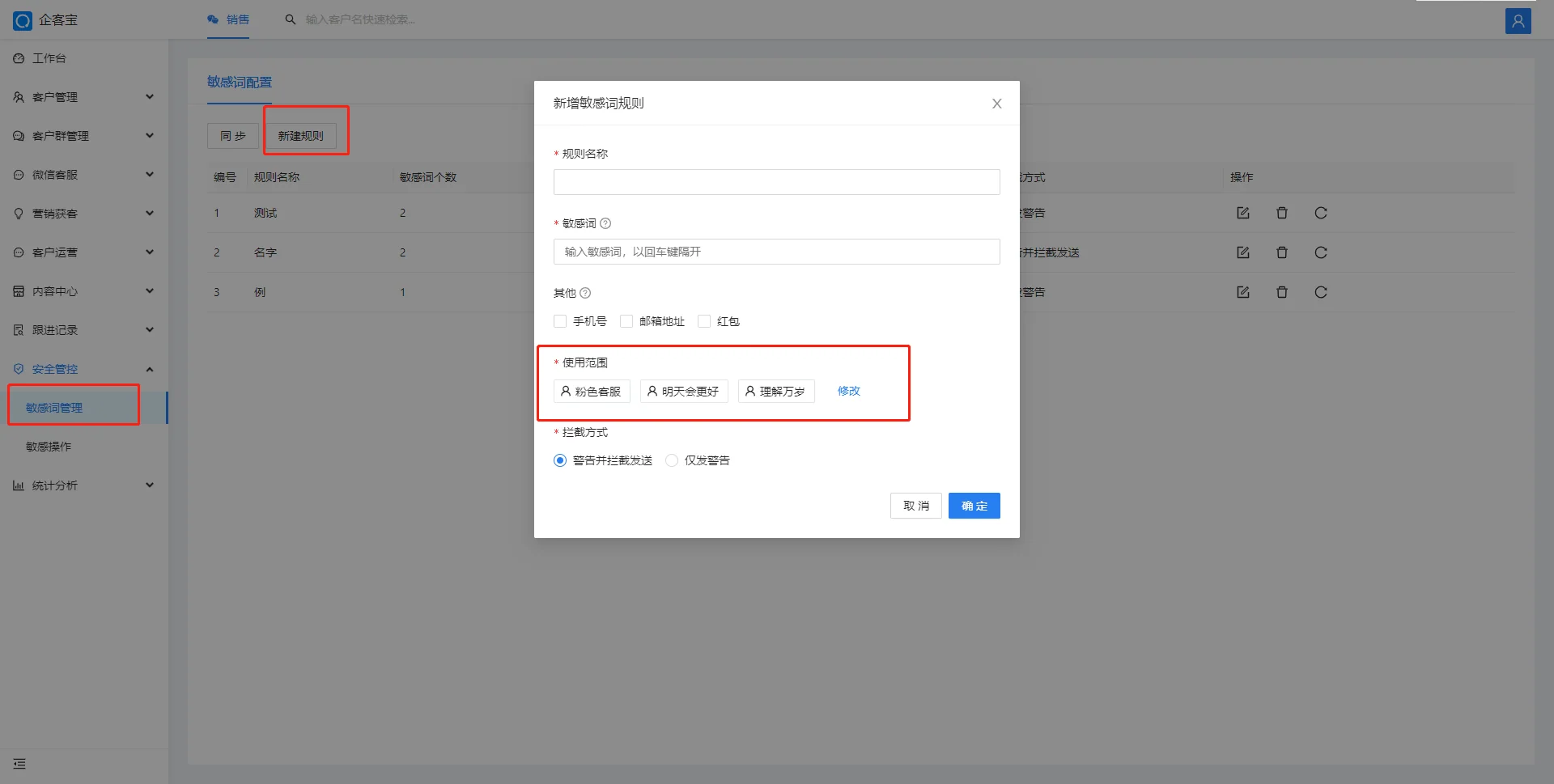This screenshot has height=784, width=1554.
Task: Open 工作台 in the sidebar
Action: [84, 58]
